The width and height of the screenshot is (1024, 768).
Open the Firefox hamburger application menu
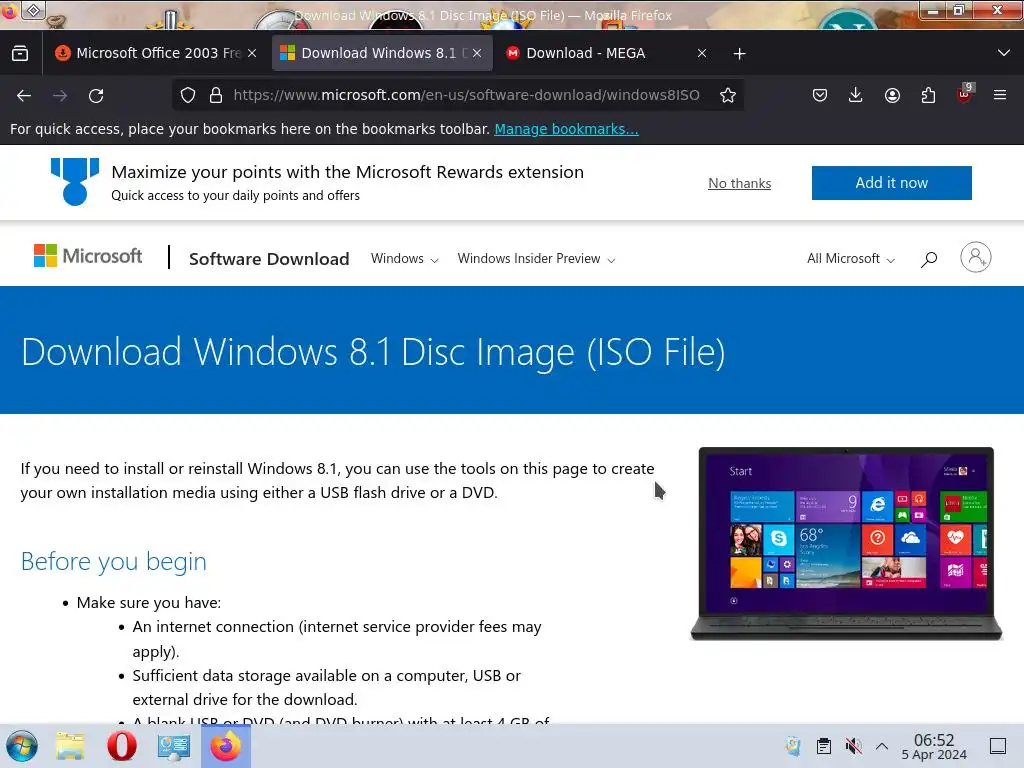click(1000, 95)
